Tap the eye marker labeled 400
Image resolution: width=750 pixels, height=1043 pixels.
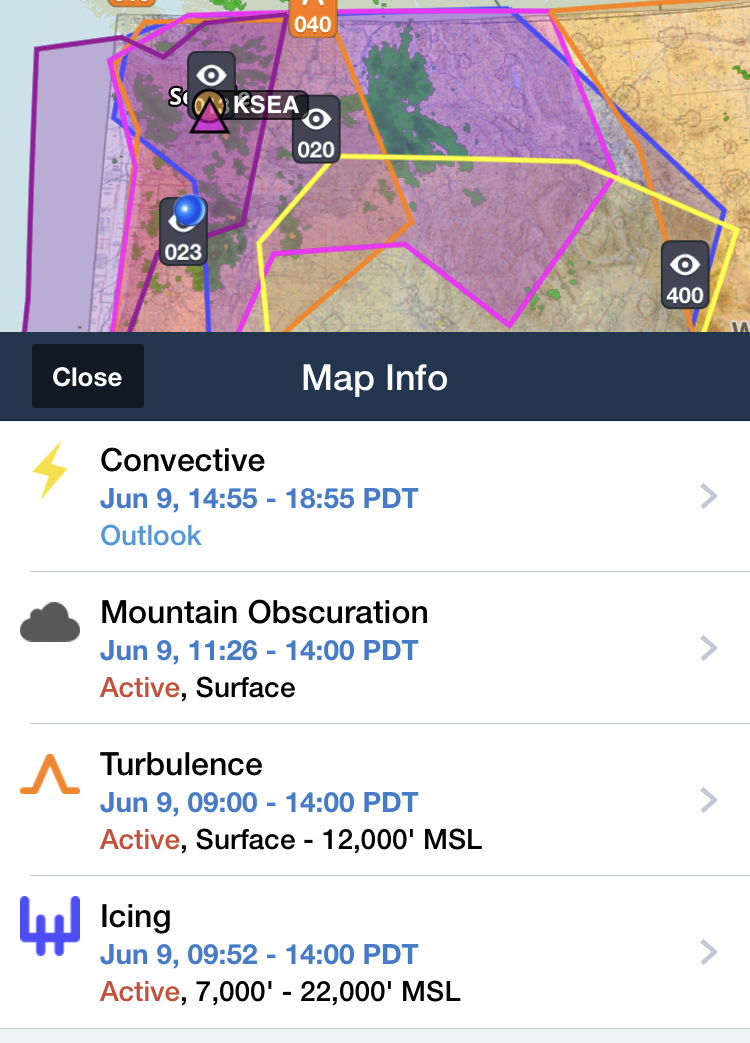click(685, 275)
